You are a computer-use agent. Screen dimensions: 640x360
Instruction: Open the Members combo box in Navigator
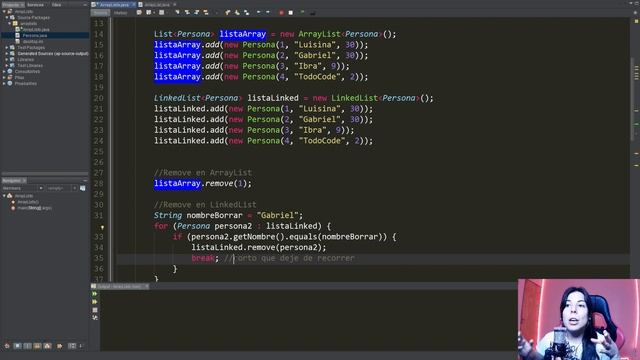coord(22,188)
